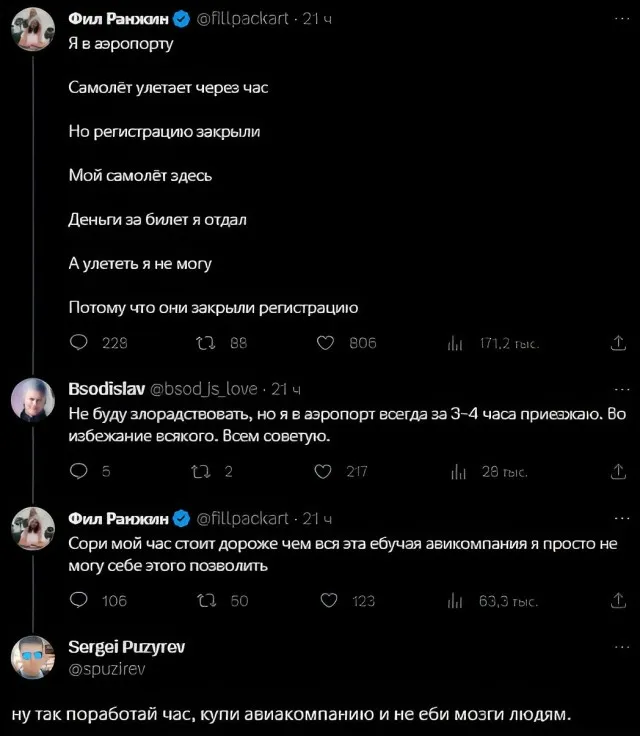This screenshot has height=736, width=640.
Task: Reply to Bsodislav's tweet
Action: (x=79, y=472)
